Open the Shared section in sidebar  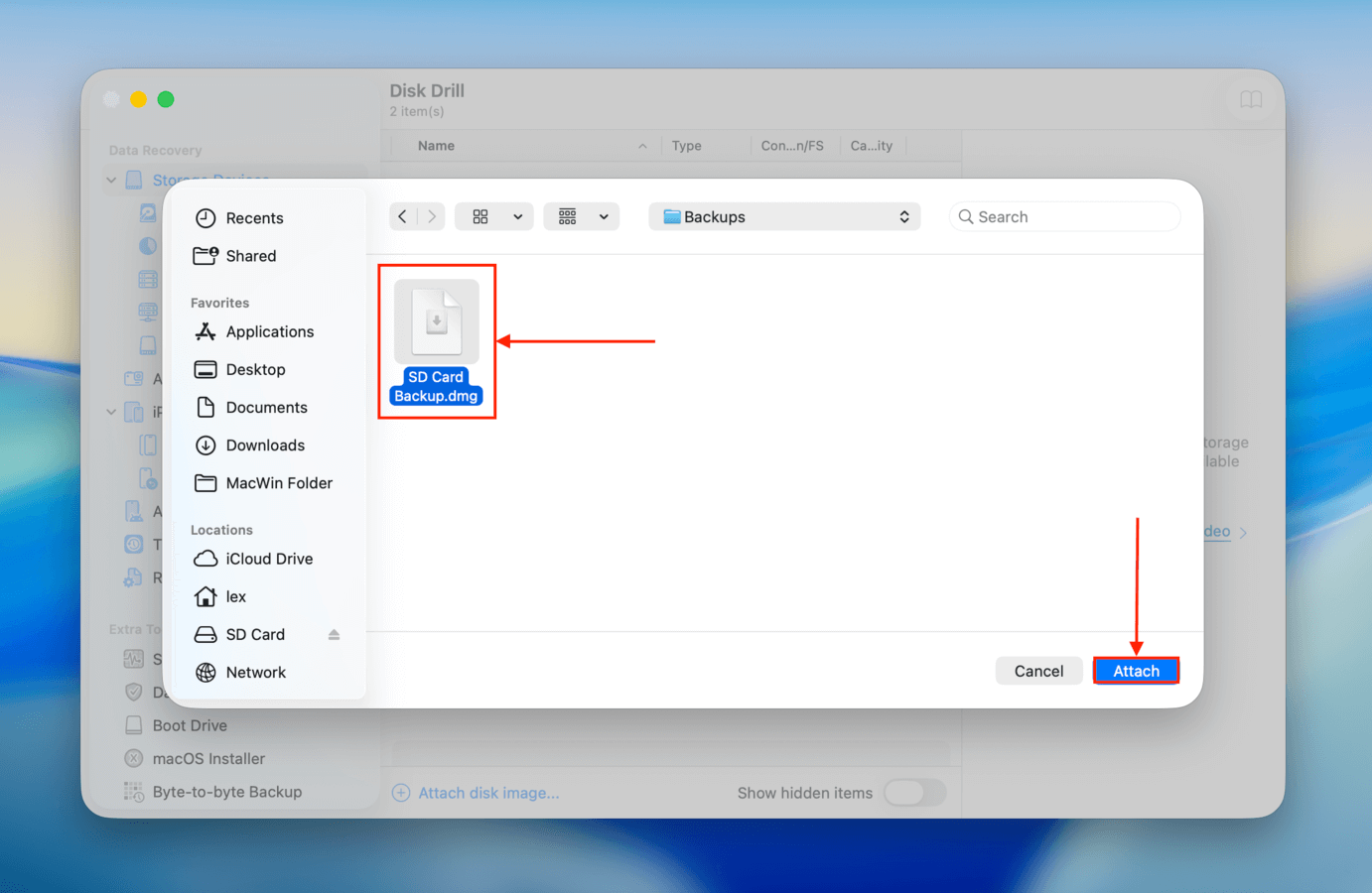pos(249,256)
